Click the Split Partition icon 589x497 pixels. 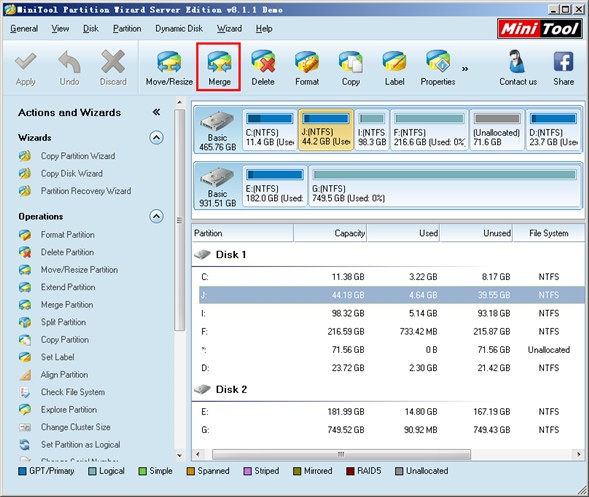coord(25,322)
